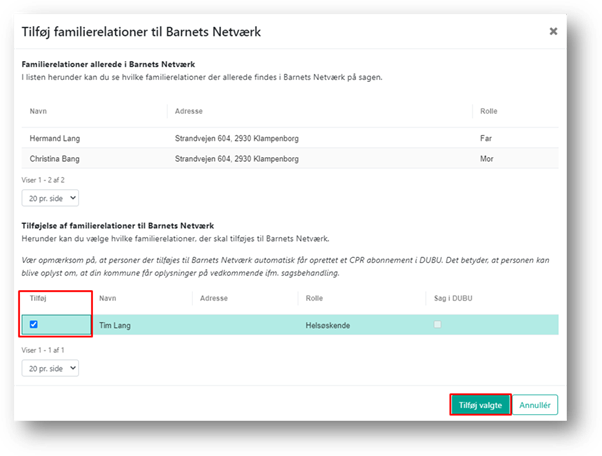The image size is (602, 456).
Task: Click Navn header in the lower table
Action: click(x=109, y=298)
